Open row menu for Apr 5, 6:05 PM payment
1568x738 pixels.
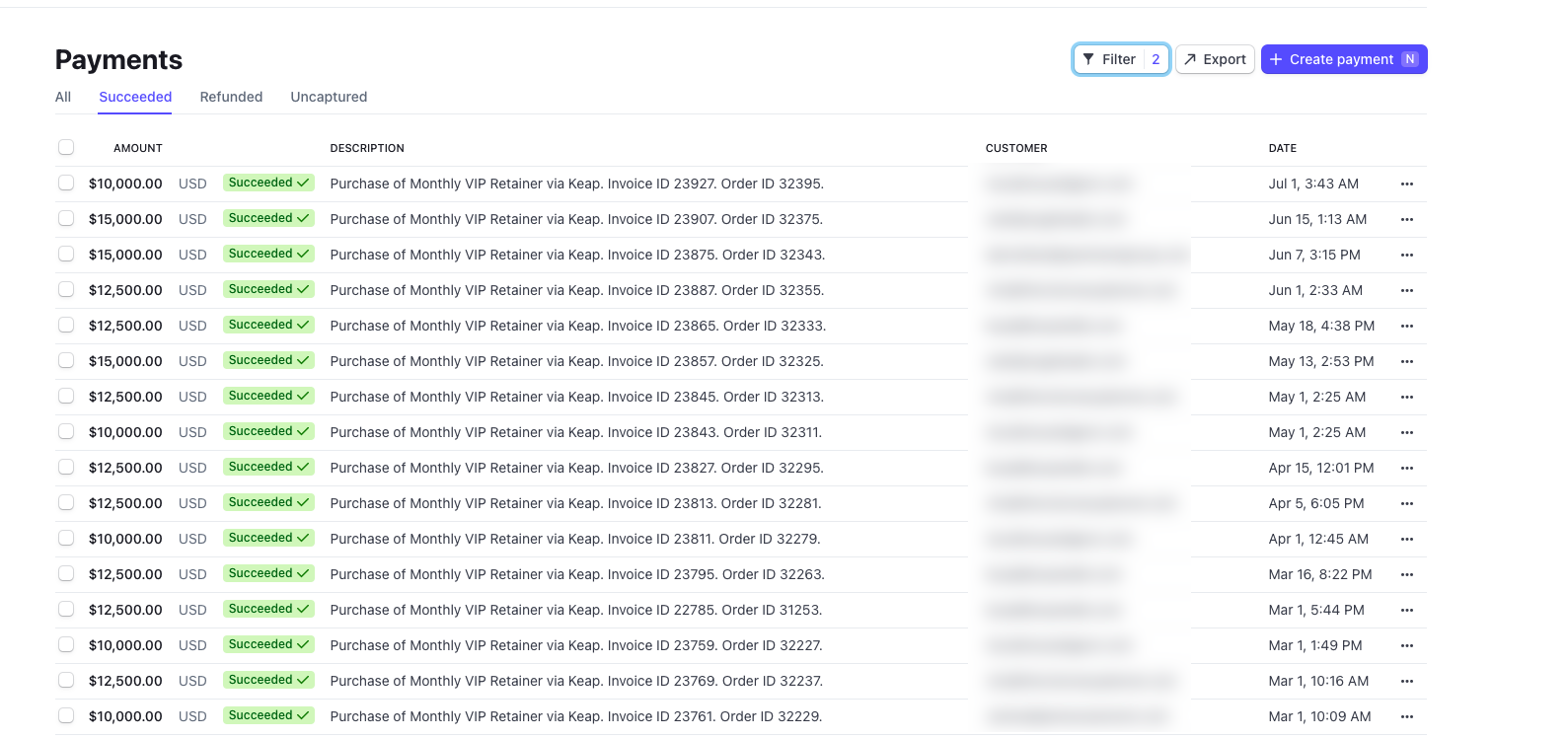(x=1406, y=503)
